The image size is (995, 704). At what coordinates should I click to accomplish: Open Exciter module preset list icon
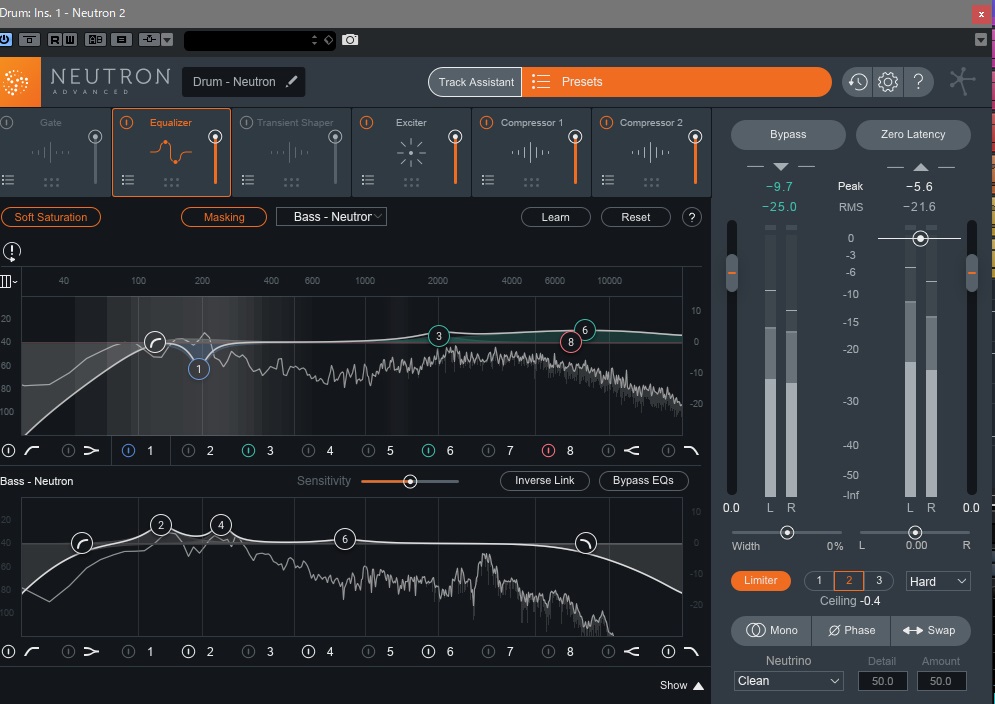pyautogui.click(x=368, y=180)
